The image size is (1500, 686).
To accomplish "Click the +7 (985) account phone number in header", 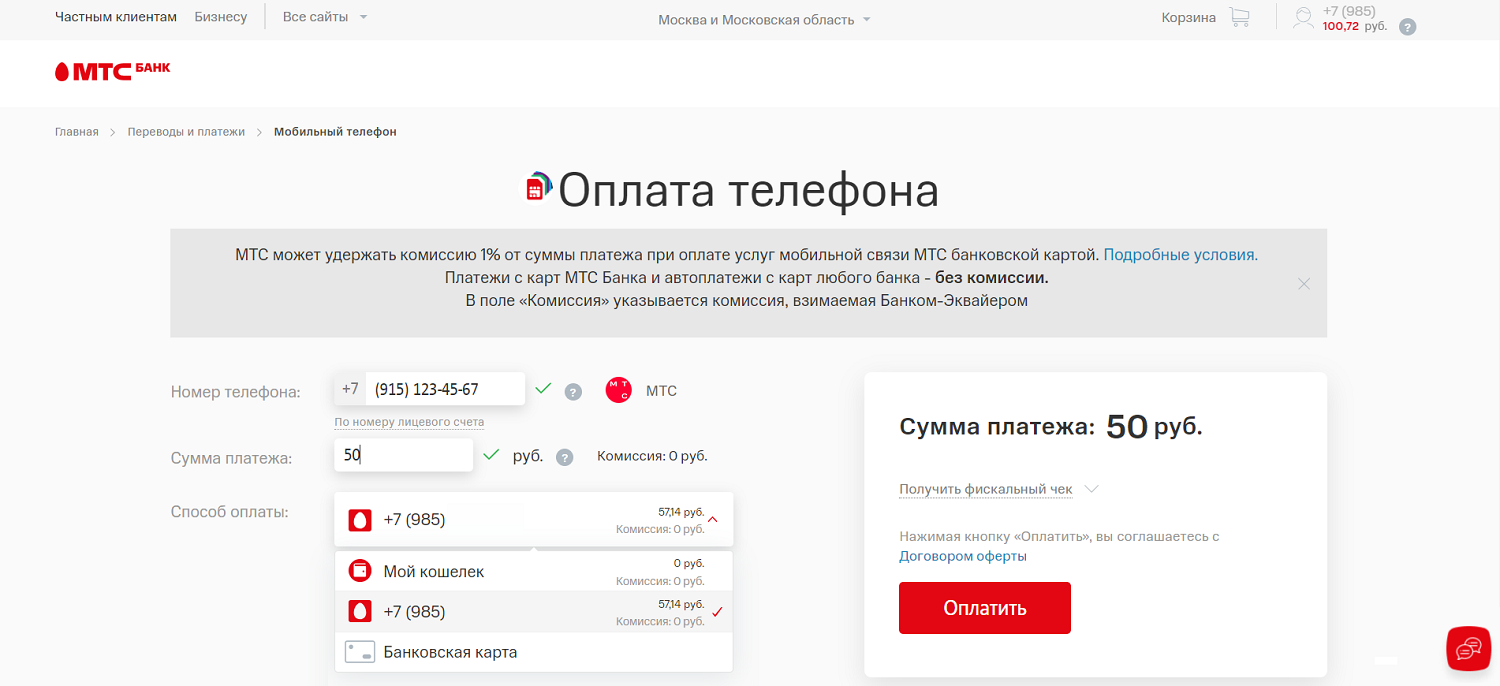I will coord(1349,11).
